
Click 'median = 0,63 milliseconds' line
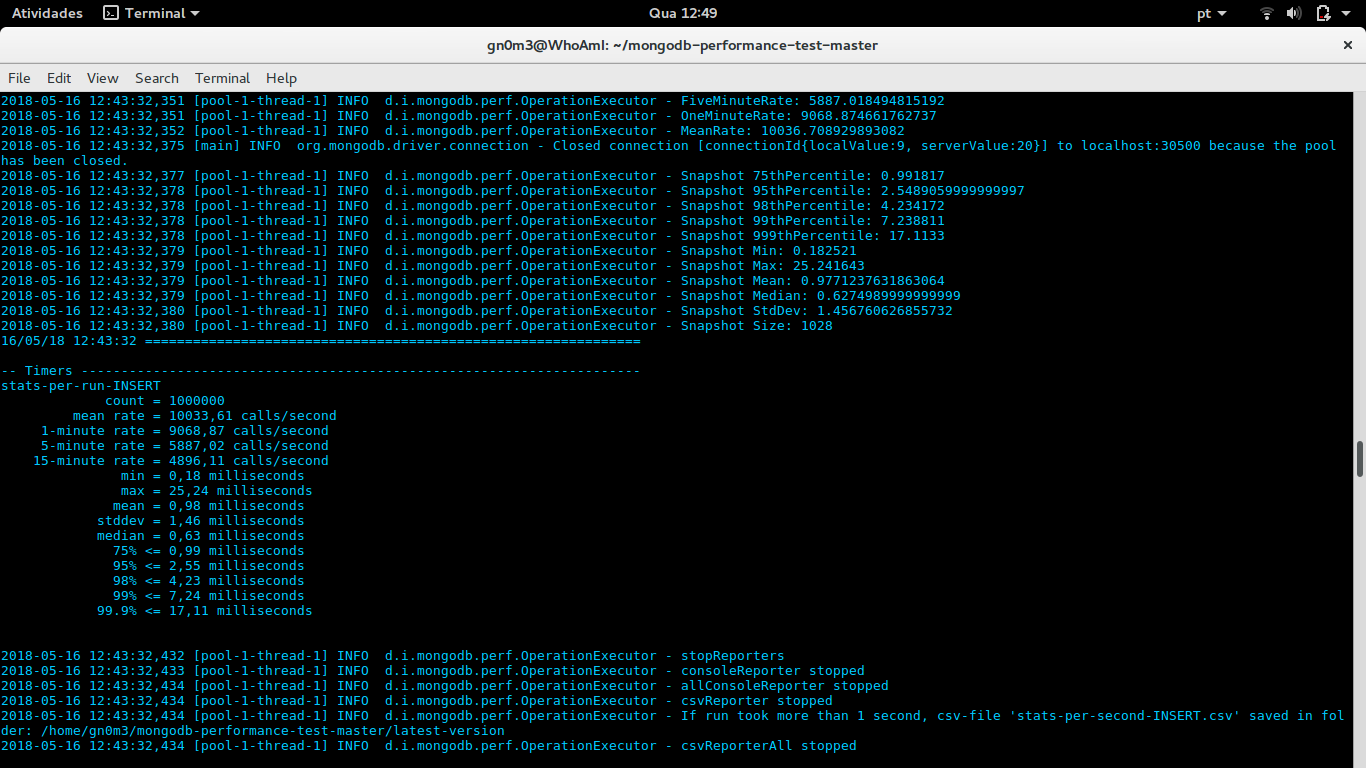pyautogui.click(x=201, y=536)
